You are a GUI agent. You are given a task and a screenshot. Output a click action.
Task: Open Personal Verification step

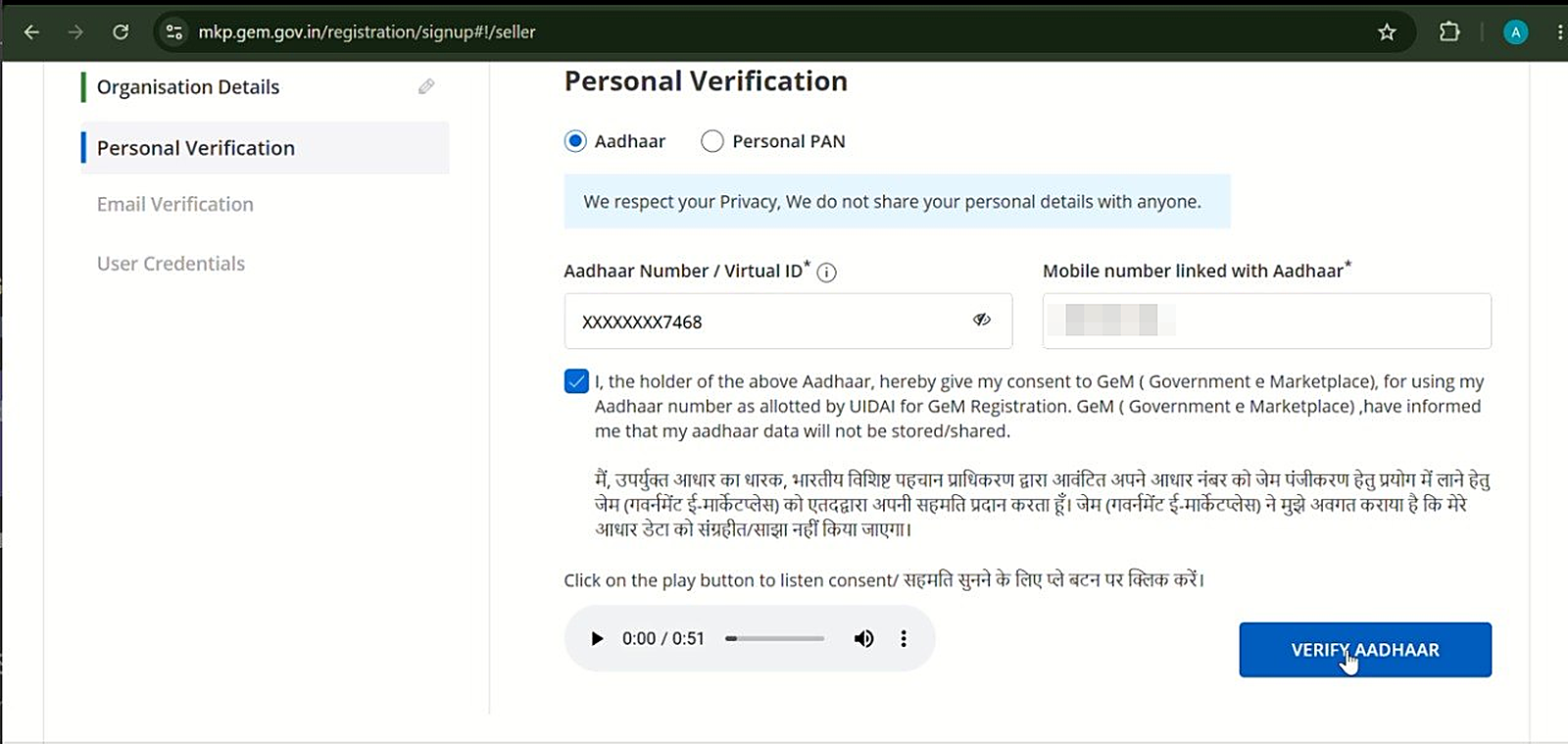(x=265, y=148)
